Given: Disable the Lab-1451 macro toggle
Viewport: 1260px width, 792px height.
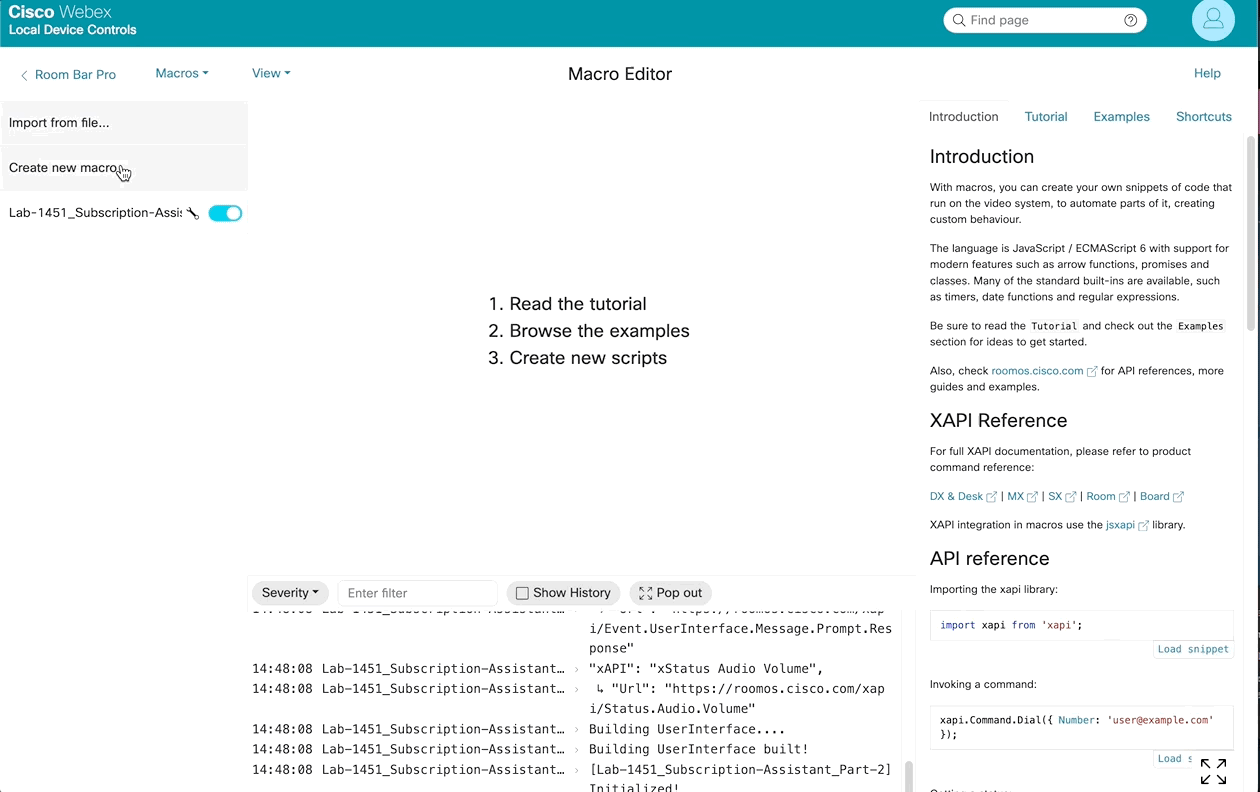Looking at the screenshot, I should point(225,212).
